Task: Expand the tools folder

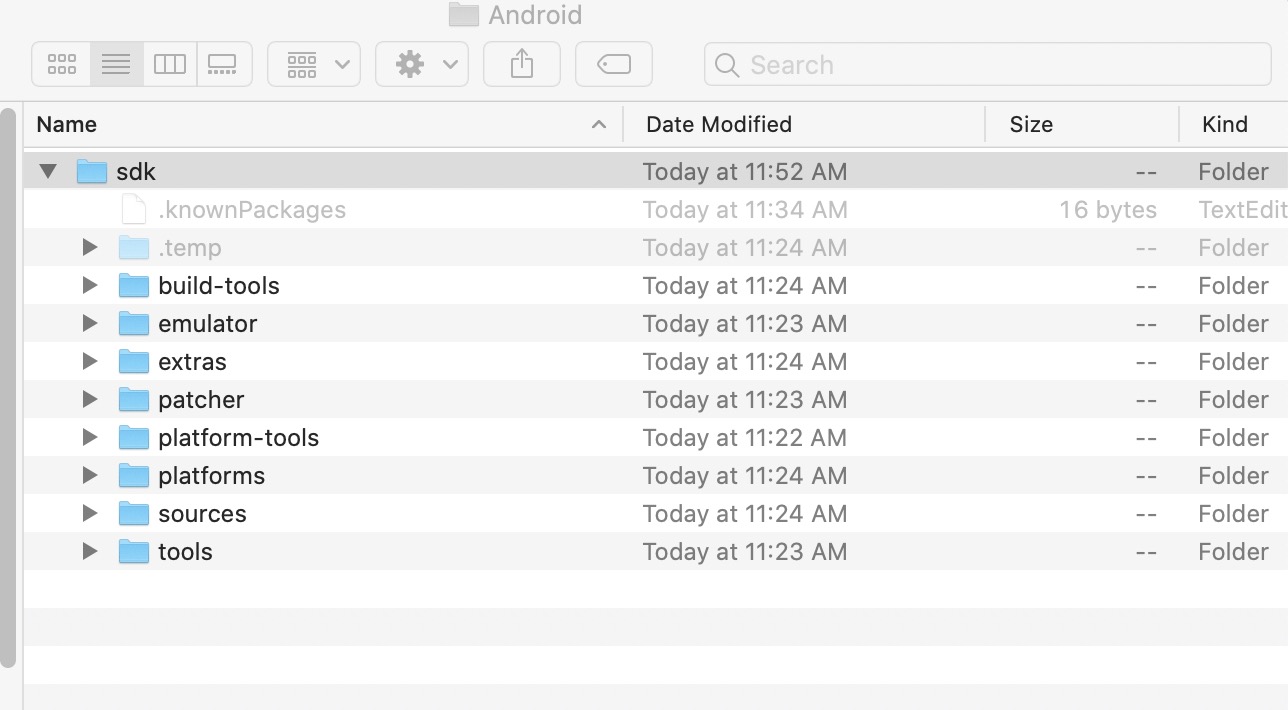Action: [90, 551]
